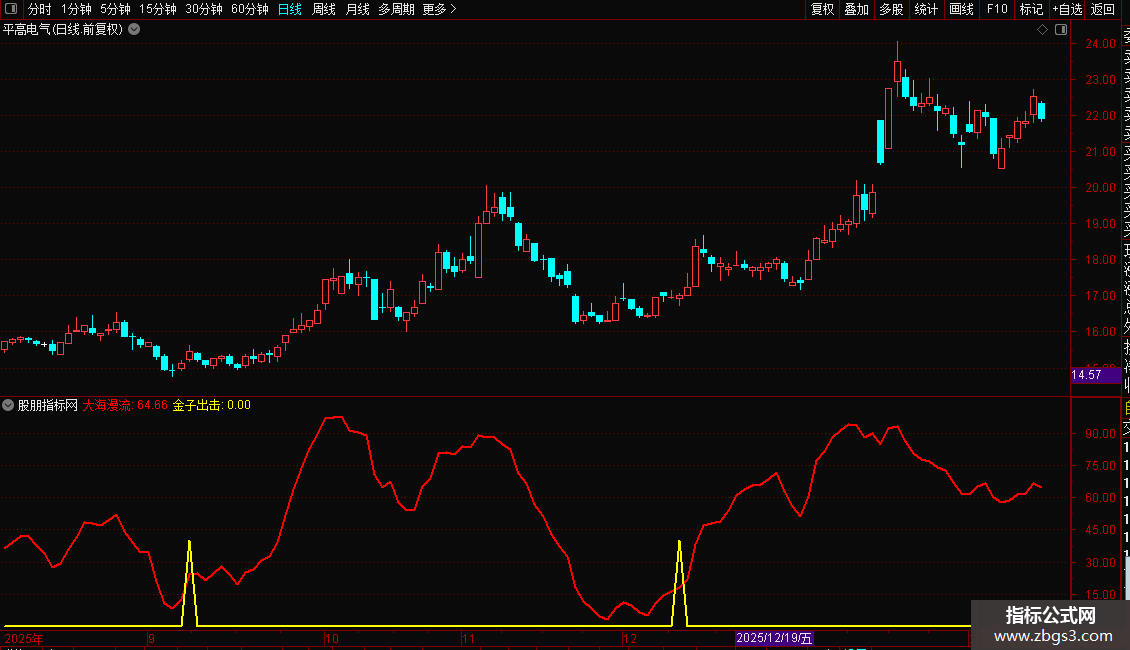Click the 标记 mark button
Image resolution: width=1130 pixels, height=650 pixels.
(x=1031, y=9)
